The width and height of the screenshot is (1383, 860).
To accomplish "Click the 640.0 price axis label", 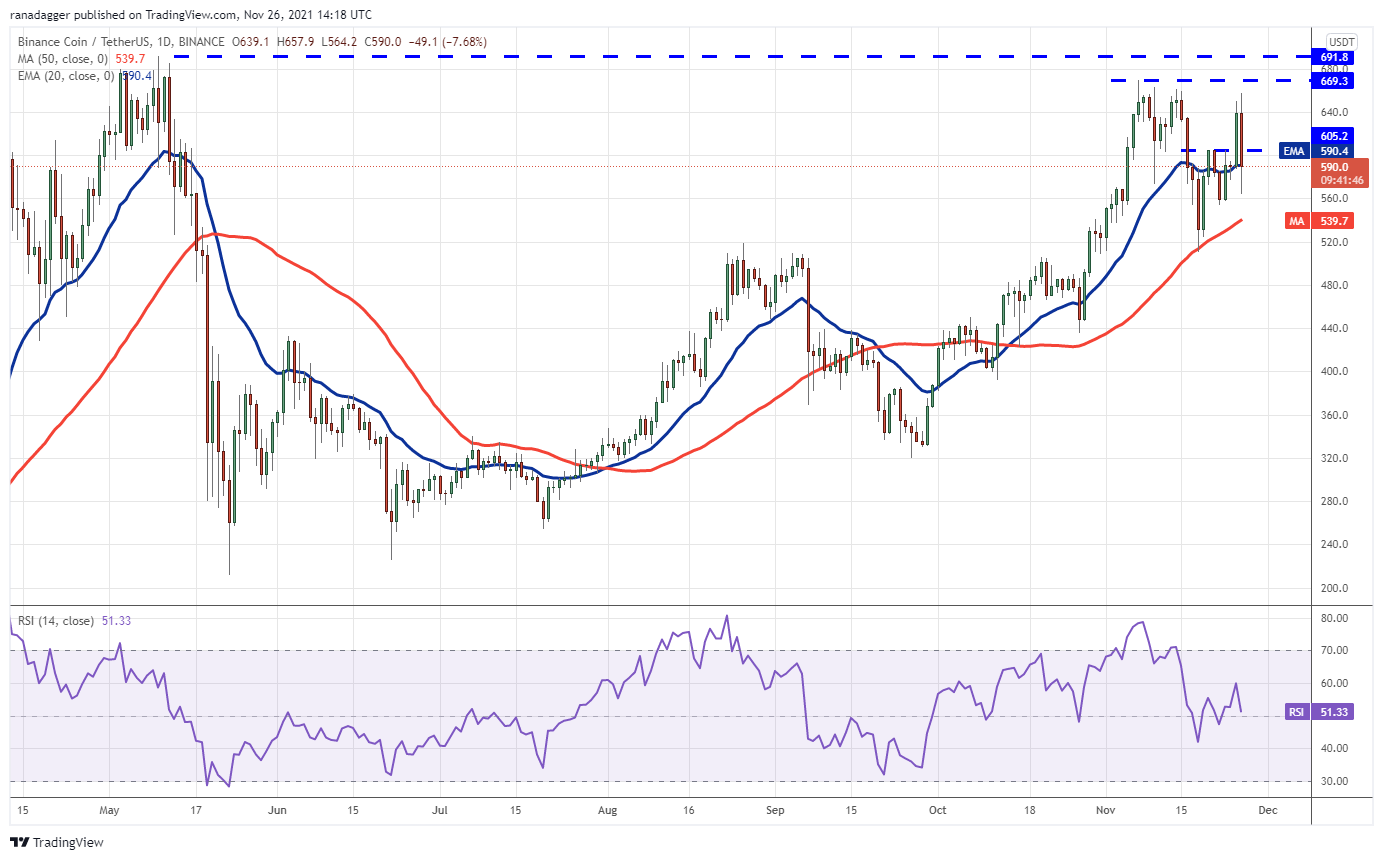I will (x=1334, y=112).
